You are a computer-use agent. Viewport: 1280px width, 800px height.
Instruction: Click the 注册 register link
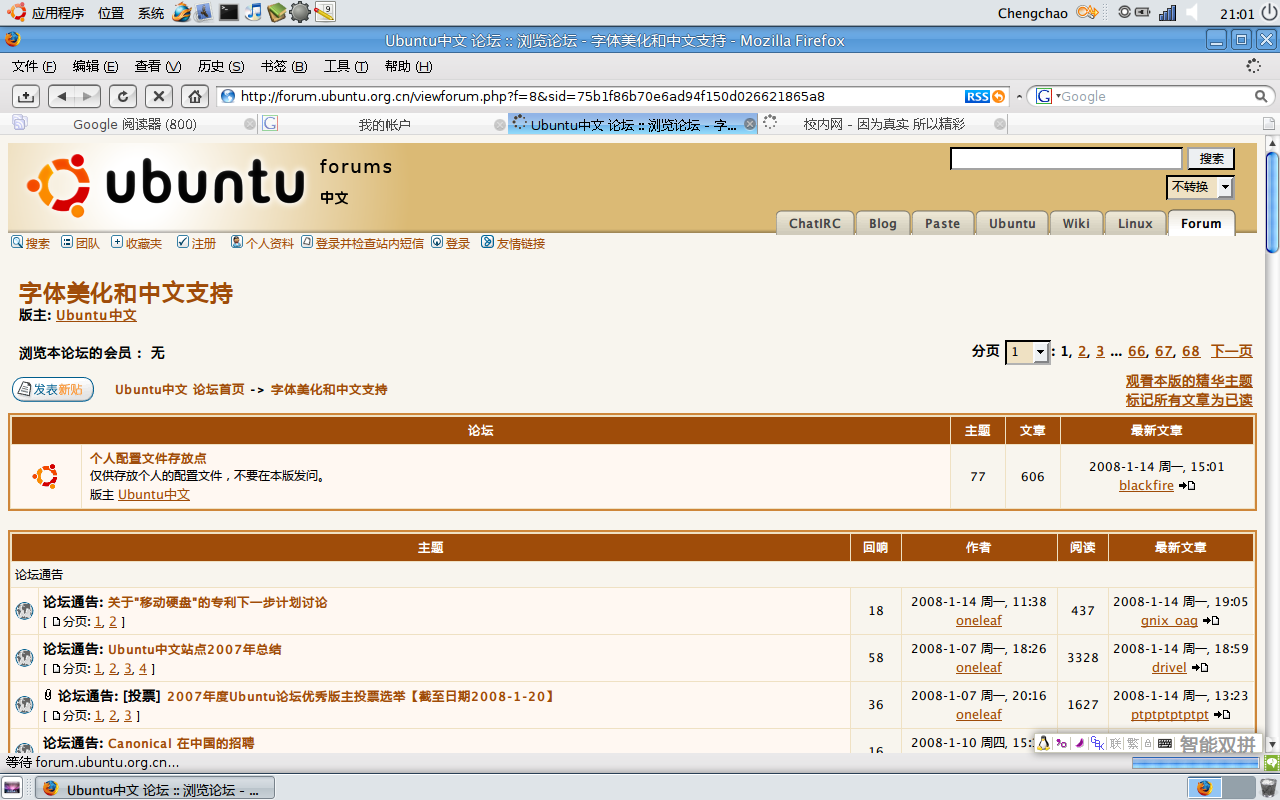[204, 243]
